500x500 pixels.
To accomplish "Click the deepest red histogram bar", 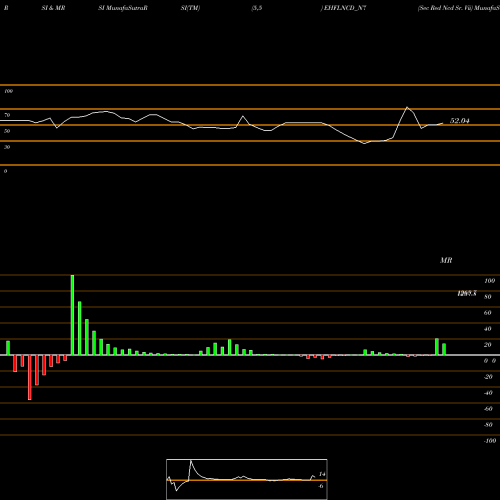I will 30,377.
